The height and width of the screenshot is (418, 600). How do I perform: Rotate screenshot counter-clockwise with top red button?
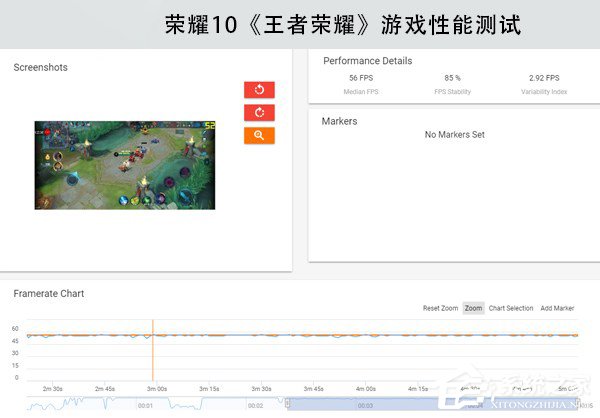click(x=259, y=90)
